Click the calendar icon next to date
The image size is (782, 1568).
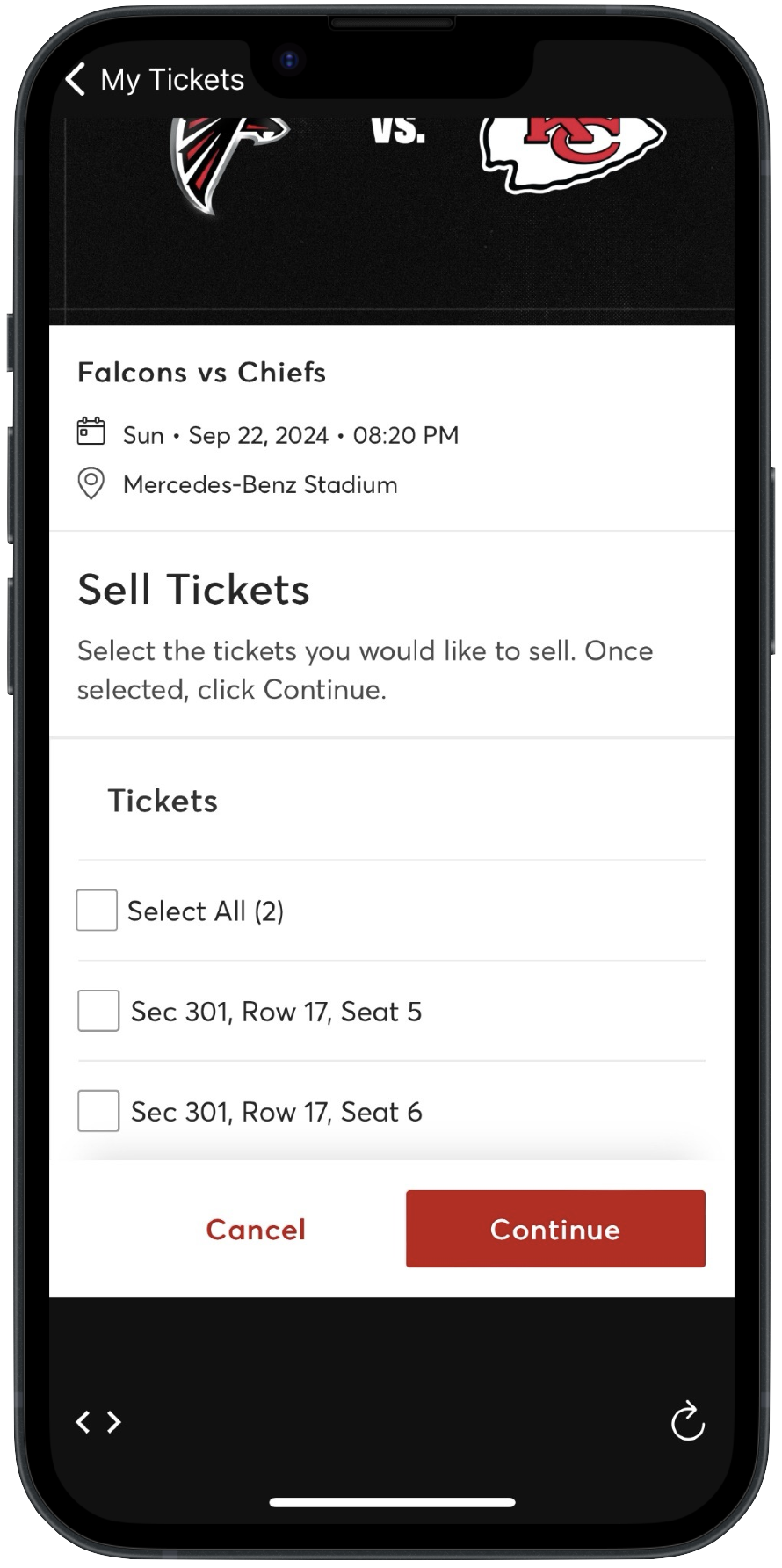(91, 432)
